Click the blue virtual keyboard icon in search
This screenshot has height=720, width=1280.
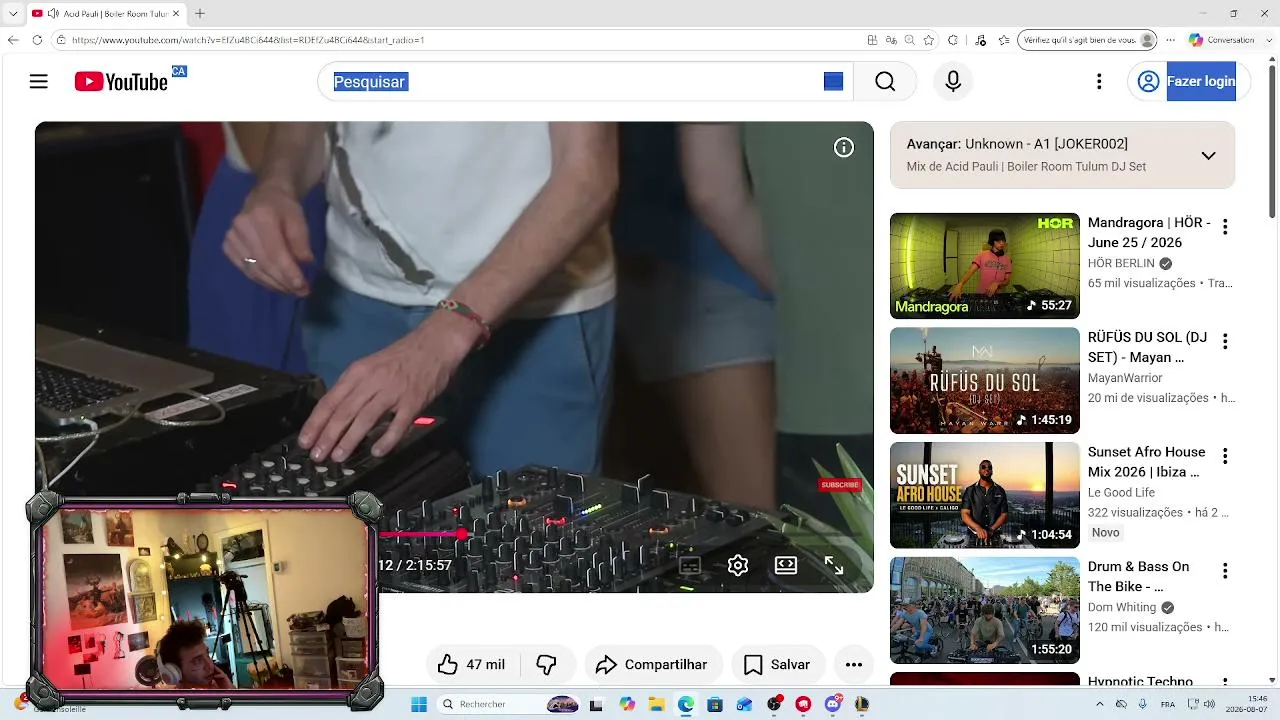coord(833,82)
